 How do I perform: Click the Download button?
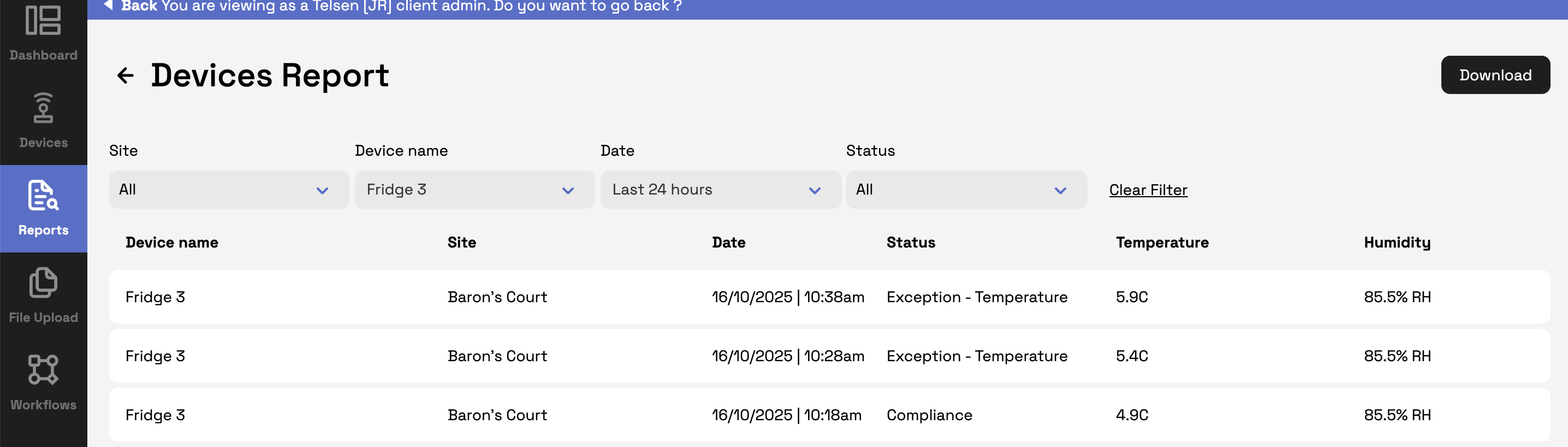1494,75
